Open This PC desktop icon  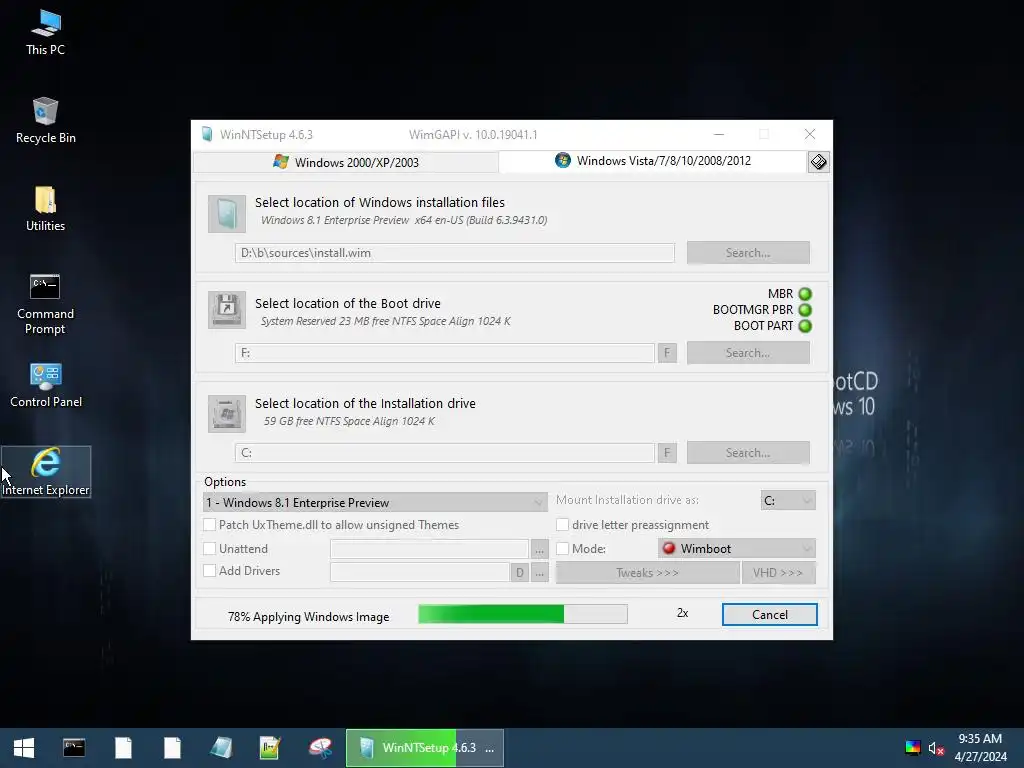point(45,32)
